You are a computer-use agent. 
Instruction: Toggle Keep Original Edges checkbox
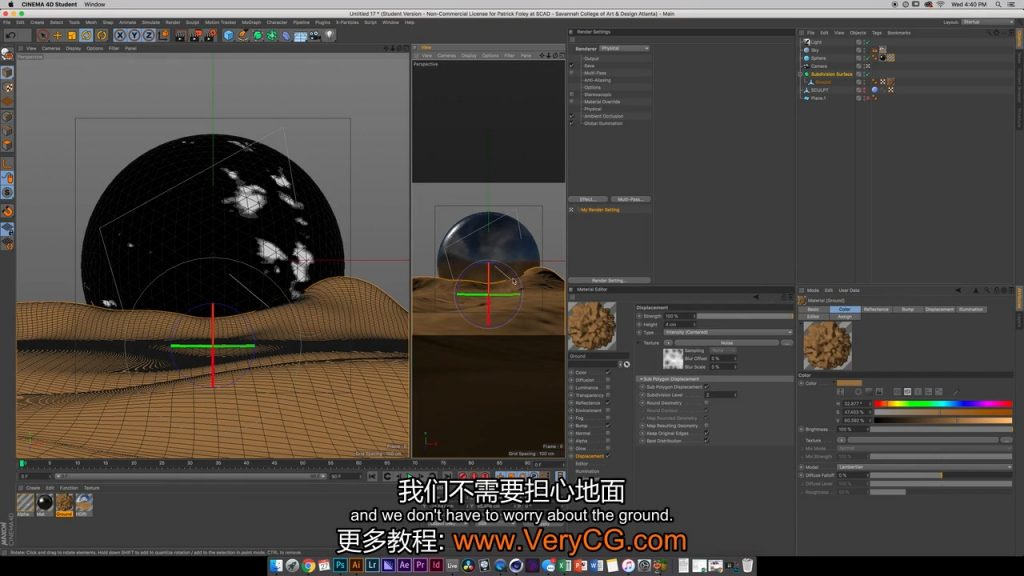[x=706, y=434]
